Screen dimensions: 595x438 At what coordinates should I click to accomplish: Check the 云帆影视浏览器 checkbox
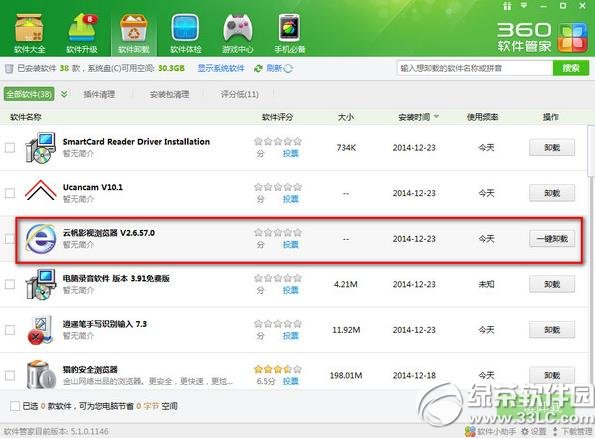click(10, 239)
